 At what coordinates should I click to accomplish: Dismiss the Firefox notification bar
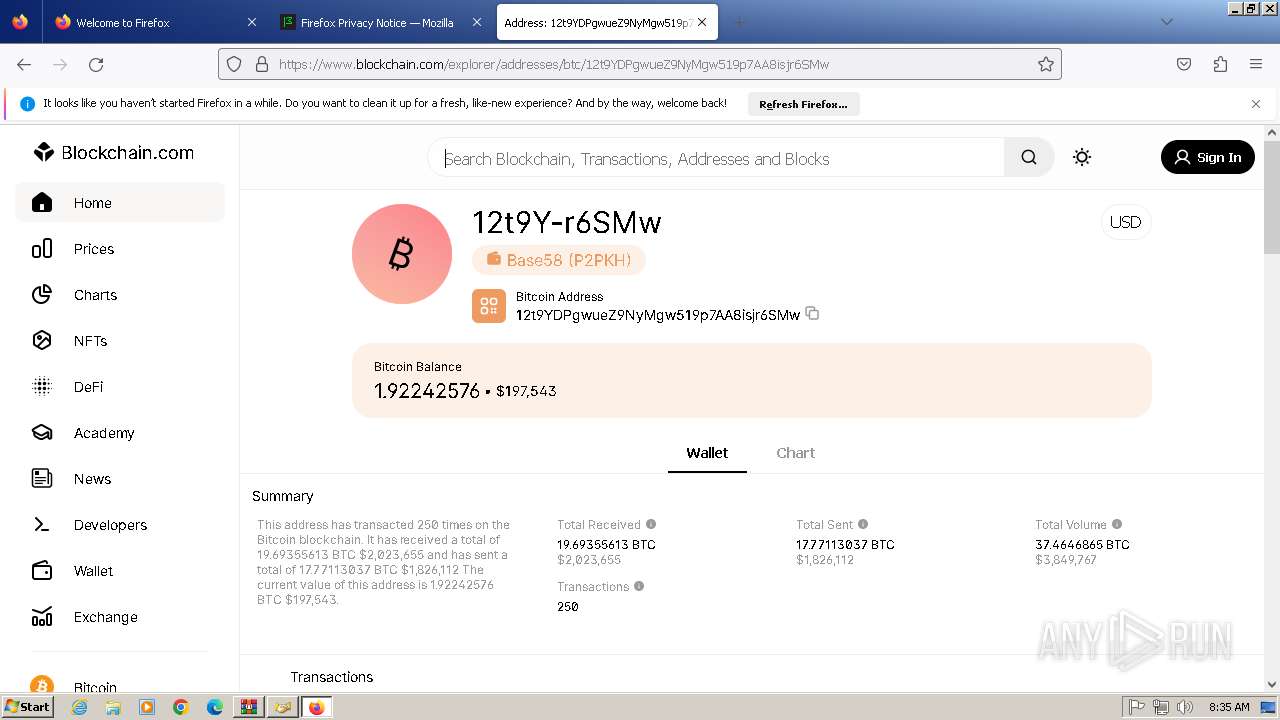click(x=1256, y=104)
